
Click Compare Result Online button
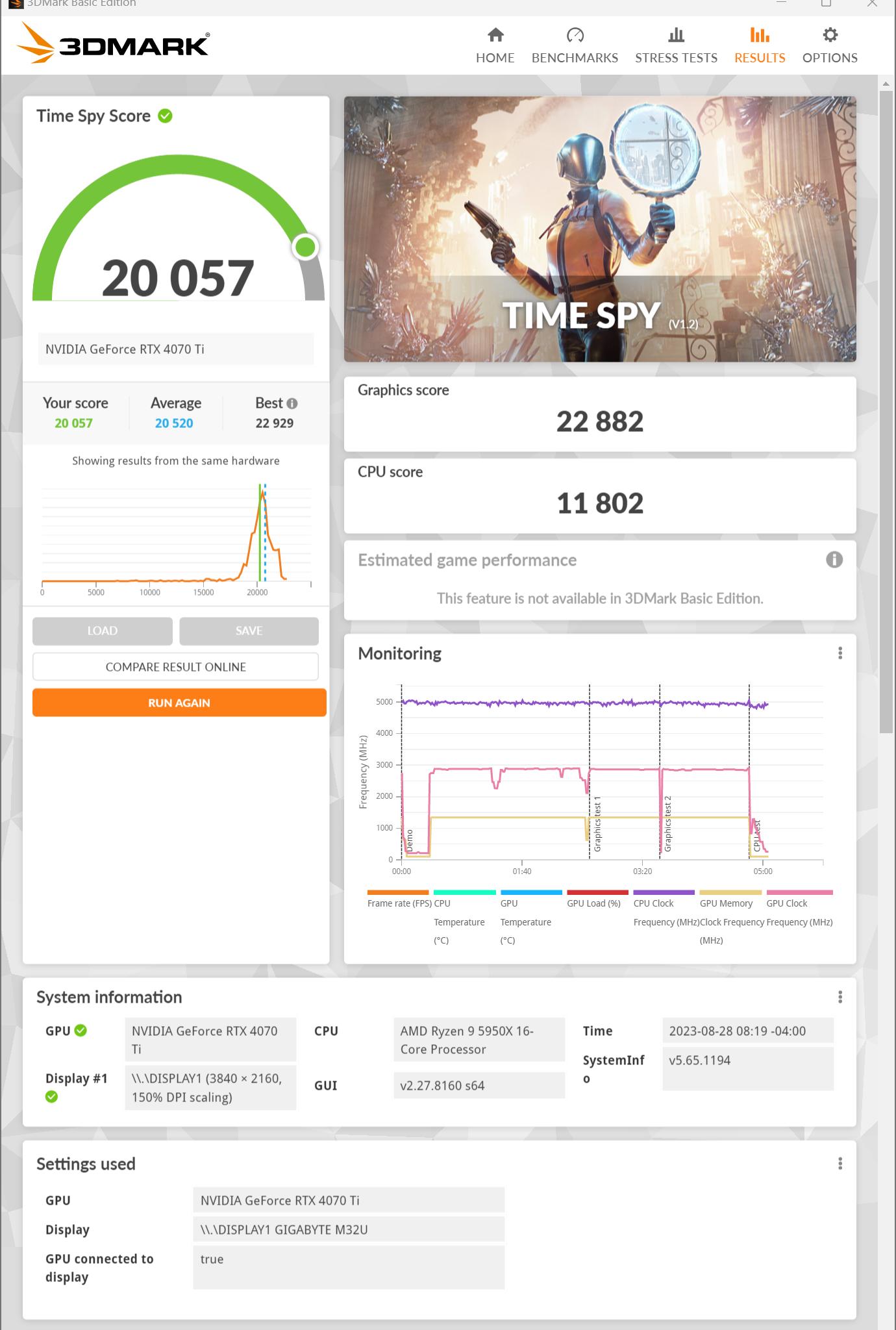tap(175, 667)
